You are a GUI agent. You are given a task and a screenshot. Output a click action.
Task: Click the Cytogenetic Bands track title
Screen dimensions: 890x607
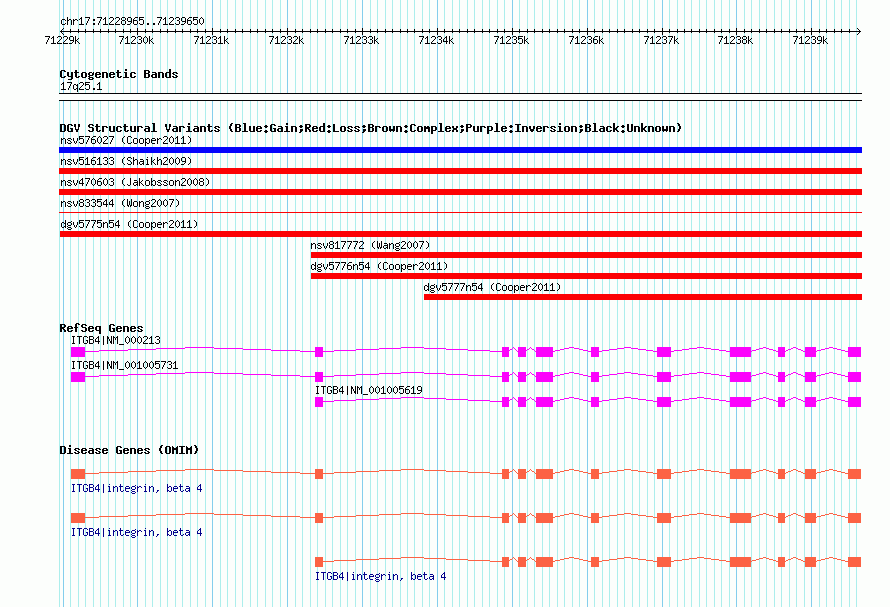(x=119, y=74)
